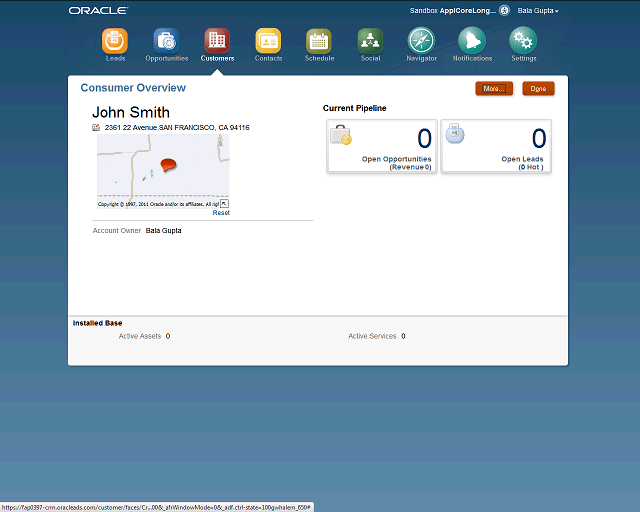Viewport: 640px width, 512px height.
Task: Click the Schedule label text
Action: click(x=319, y=58)
